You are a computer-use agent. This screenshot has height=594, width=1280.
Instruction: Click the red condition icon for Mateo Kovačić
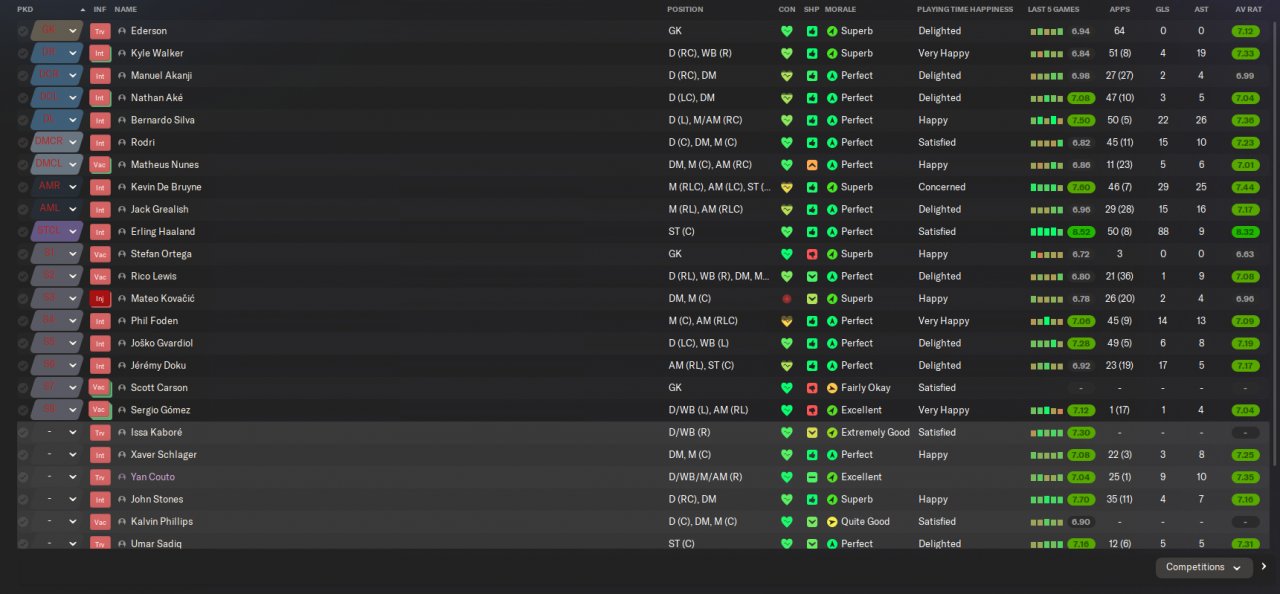[787, 299]
